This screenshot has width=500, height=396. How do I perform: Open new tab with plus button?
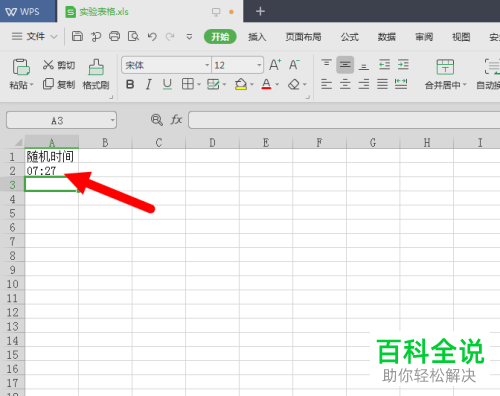tap(260, 11)
